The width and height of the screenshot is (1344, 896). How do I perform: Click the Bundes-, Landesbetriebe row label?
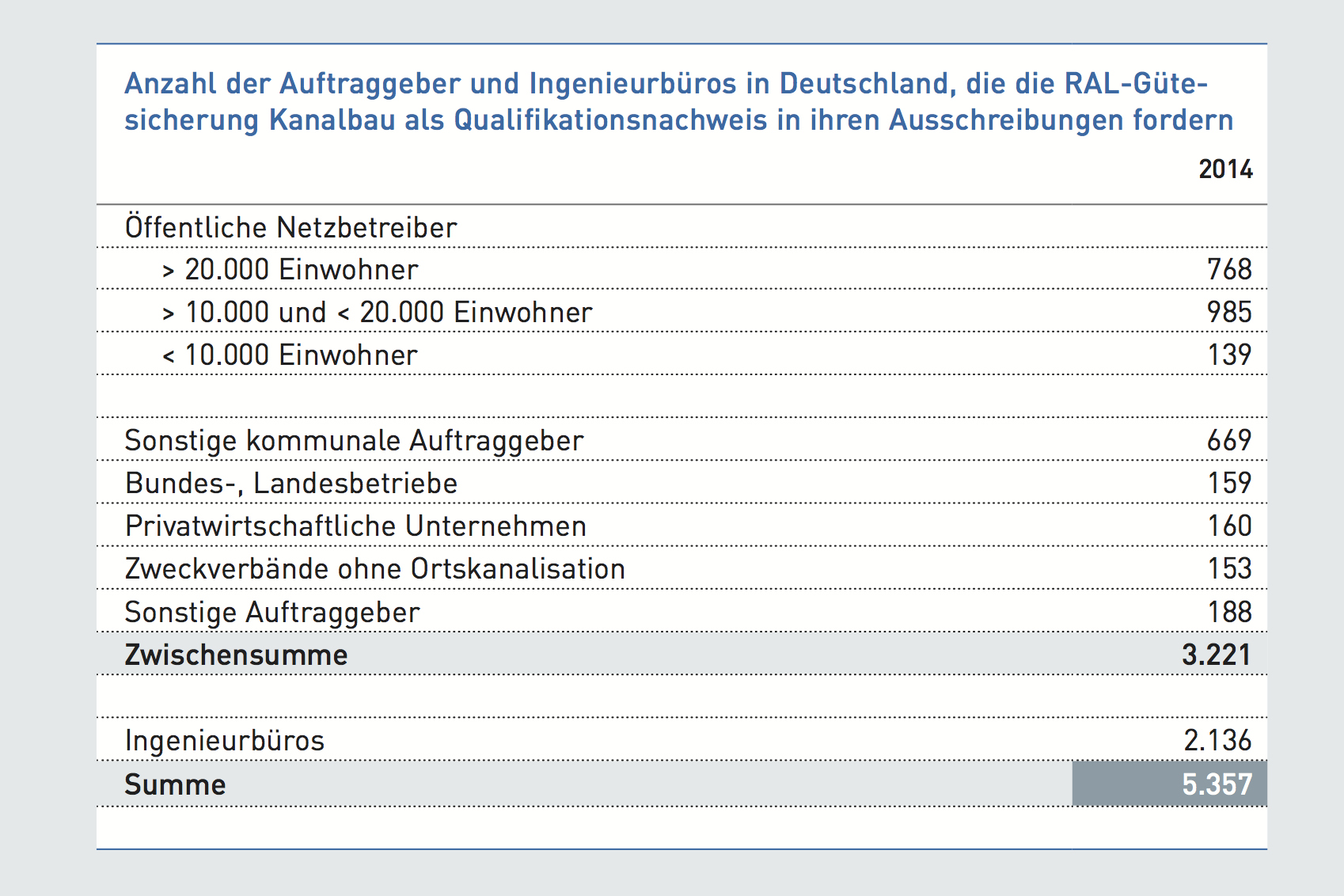click(291, 484)
